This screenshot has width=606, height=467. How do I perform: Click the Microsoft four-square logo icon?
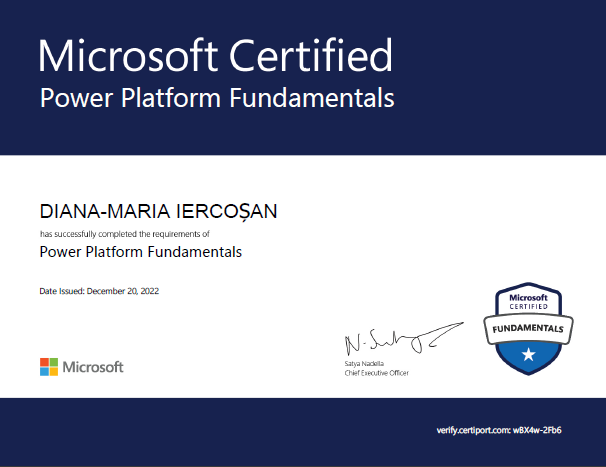tap(49, 366)
